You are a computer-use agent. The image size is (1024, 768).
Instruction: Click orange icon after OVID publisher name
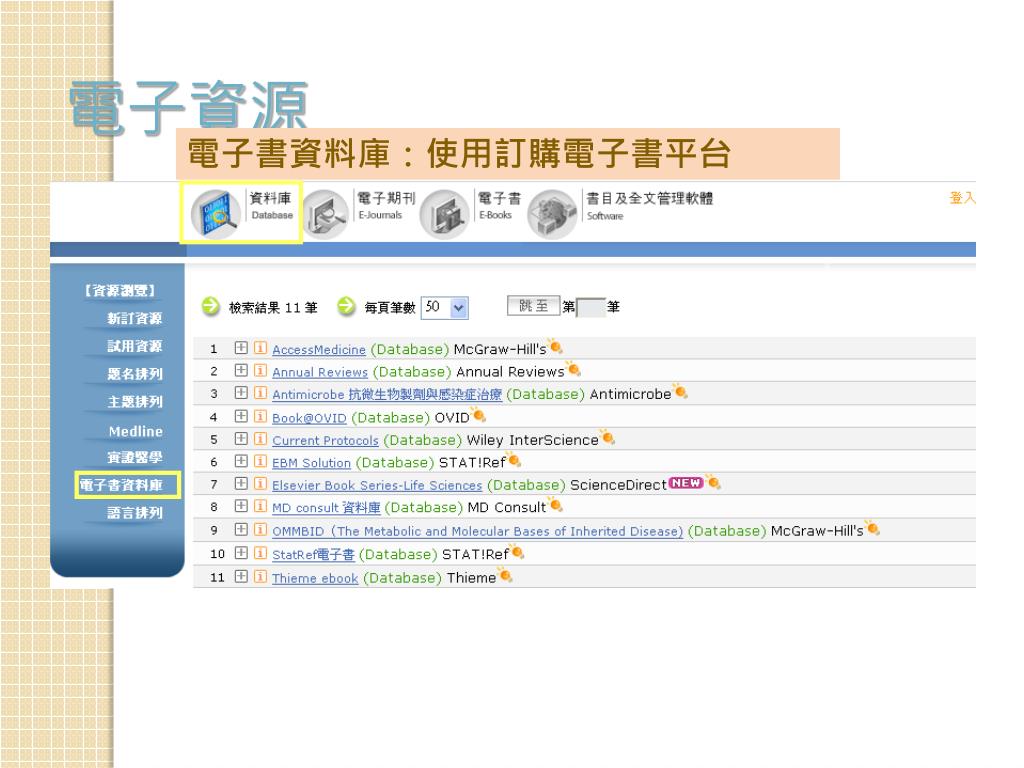point(479,415)
